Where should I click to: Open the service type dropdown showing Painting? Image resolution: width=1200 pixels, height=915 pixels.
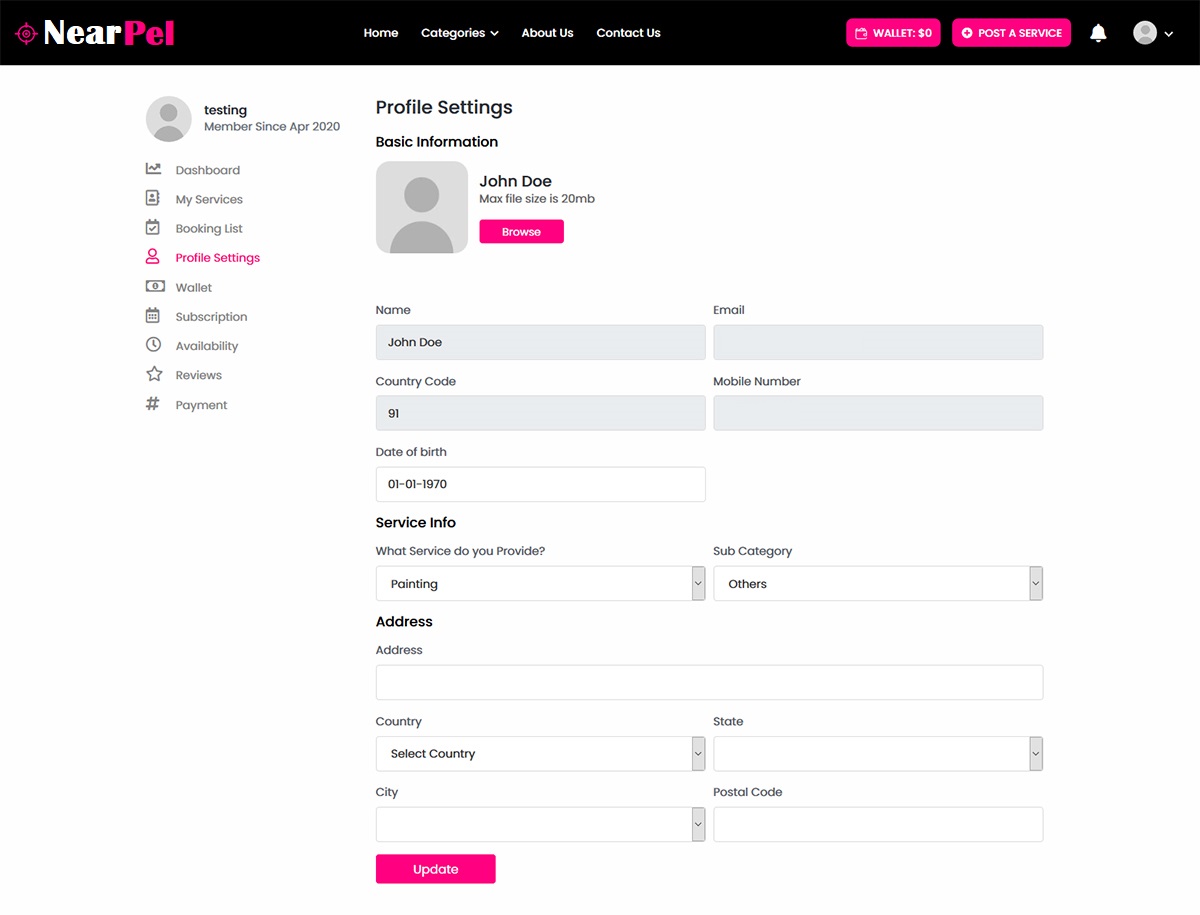point(540,584)
